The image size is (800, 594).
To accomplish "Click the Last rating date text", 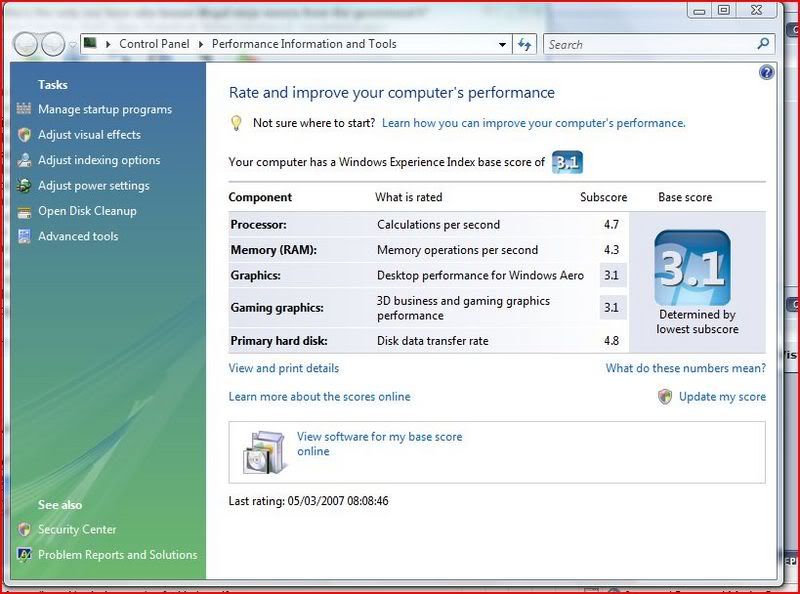I will (x=308, y=501).
